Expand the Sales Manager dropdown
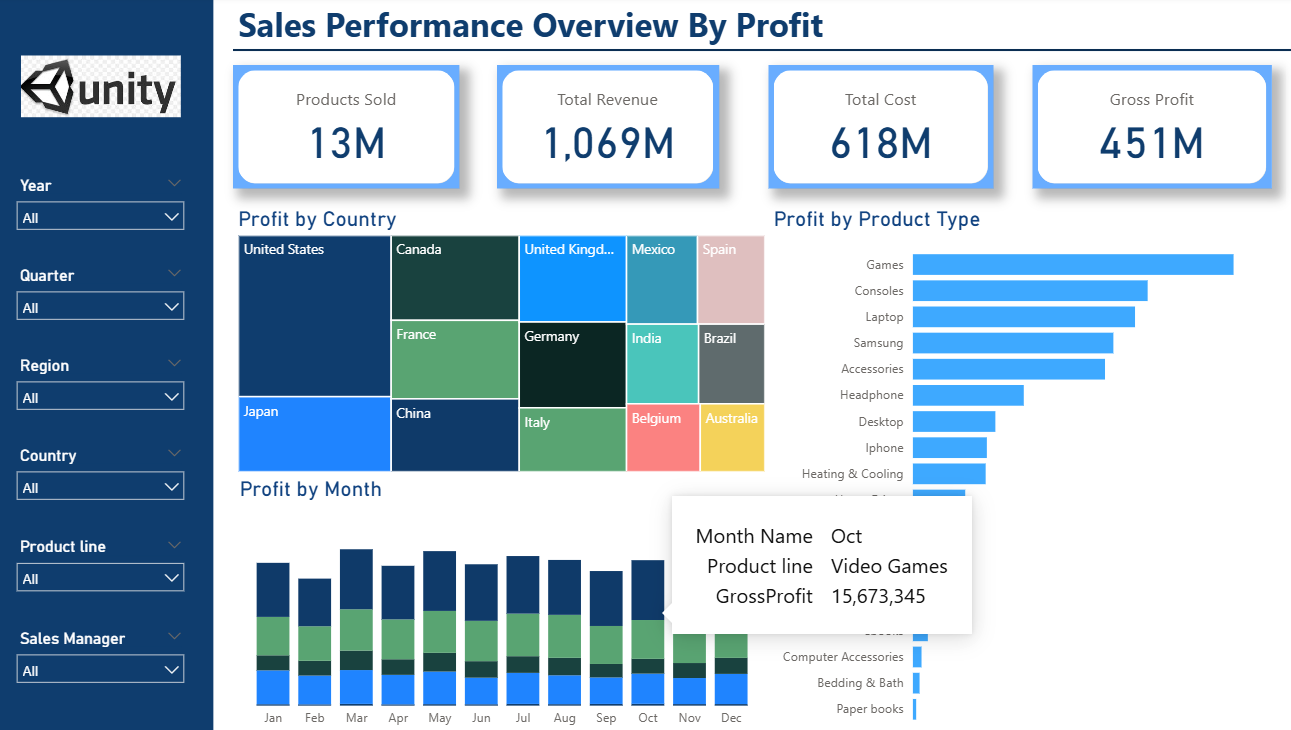 (100, 670)
